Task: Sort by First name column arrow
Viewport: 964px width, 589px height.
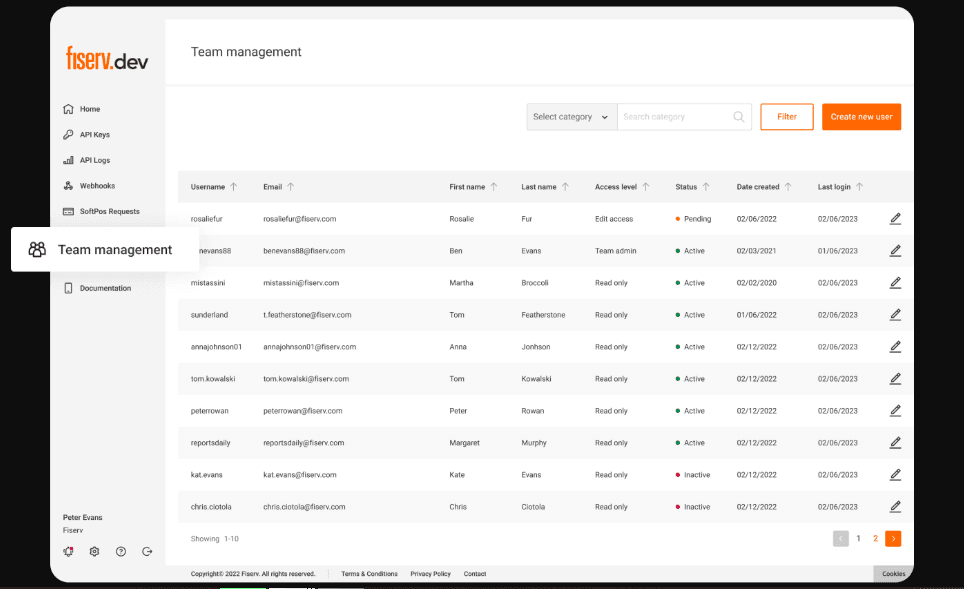Action: coord(494,187)
